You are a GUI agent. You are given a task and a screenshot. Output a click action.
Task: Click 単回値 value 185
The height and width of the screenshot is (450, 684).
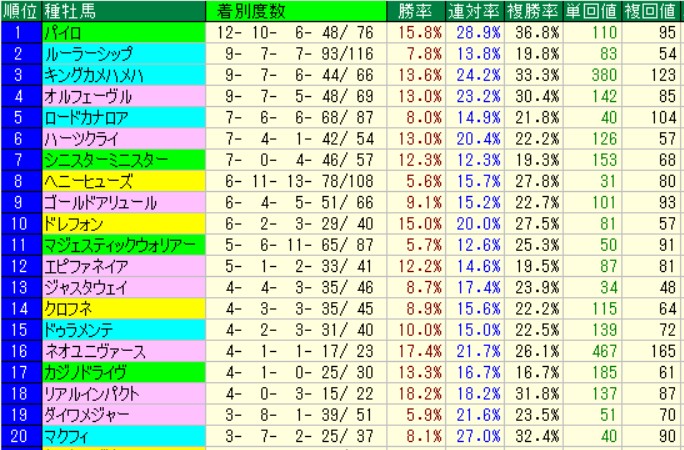coord(605,373)
